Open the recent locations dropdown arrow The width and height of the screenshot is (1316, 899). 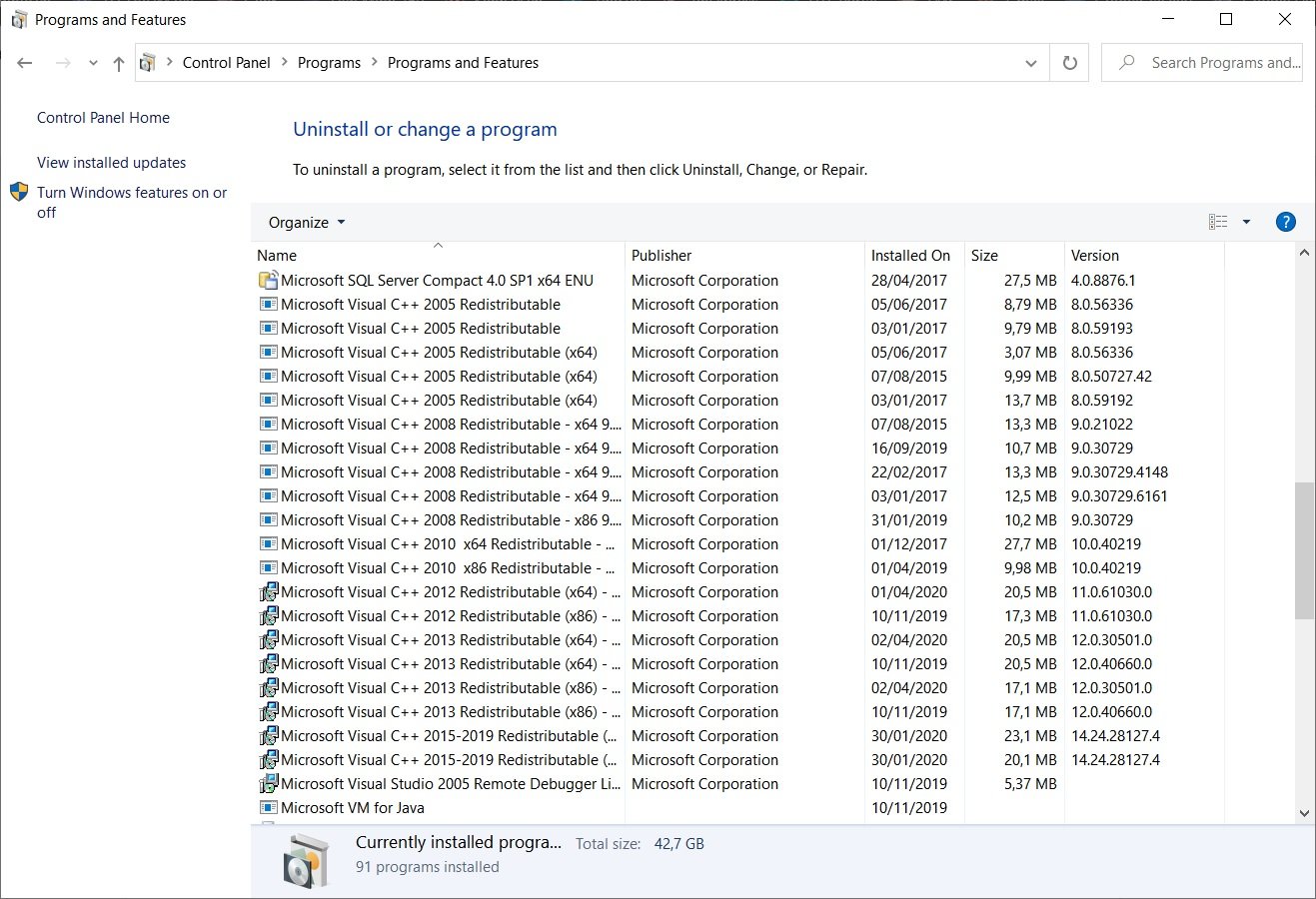point(93,63)
